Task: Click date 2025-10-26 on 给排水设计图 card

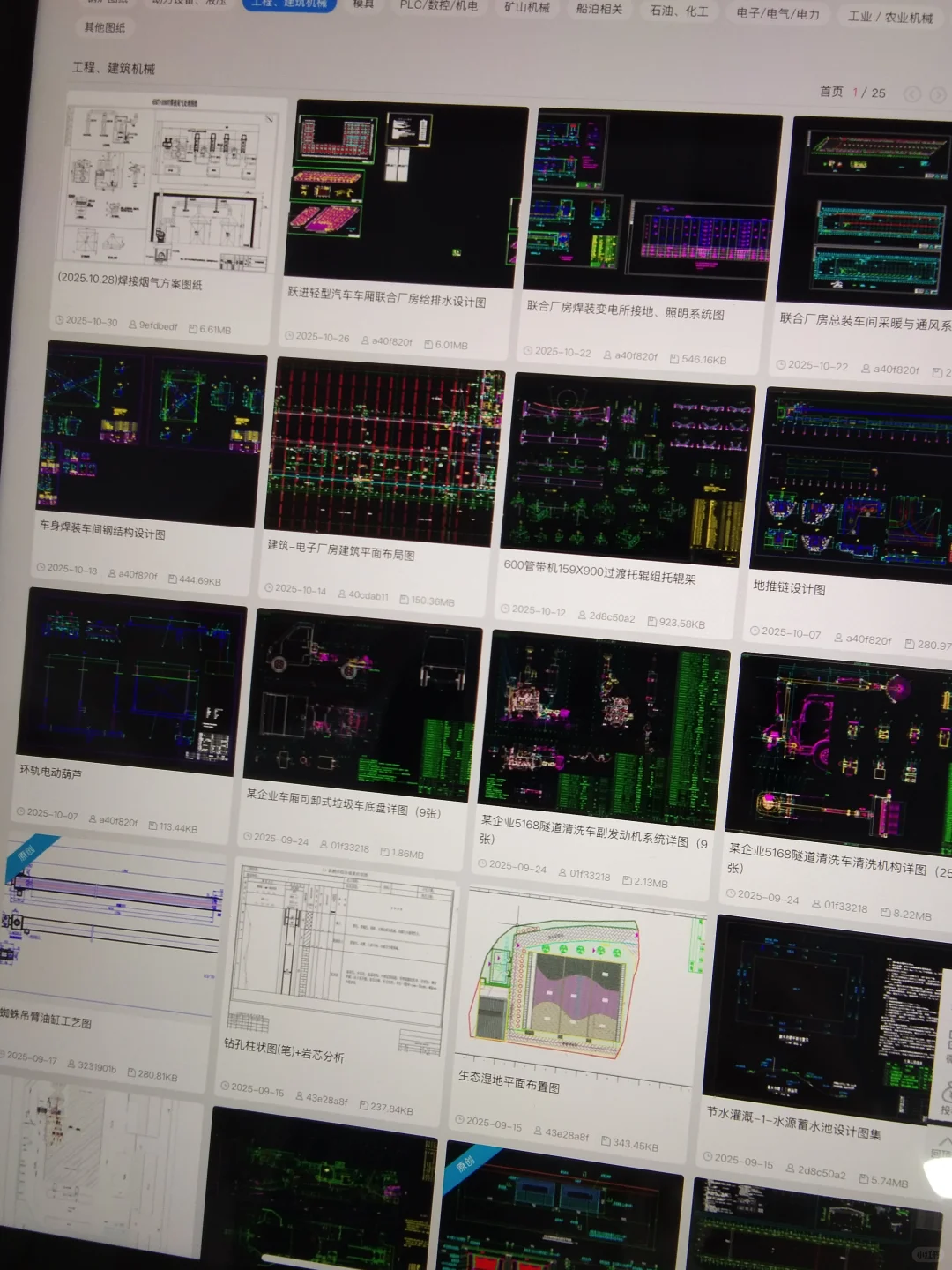Action: click(x=323, y=337)
